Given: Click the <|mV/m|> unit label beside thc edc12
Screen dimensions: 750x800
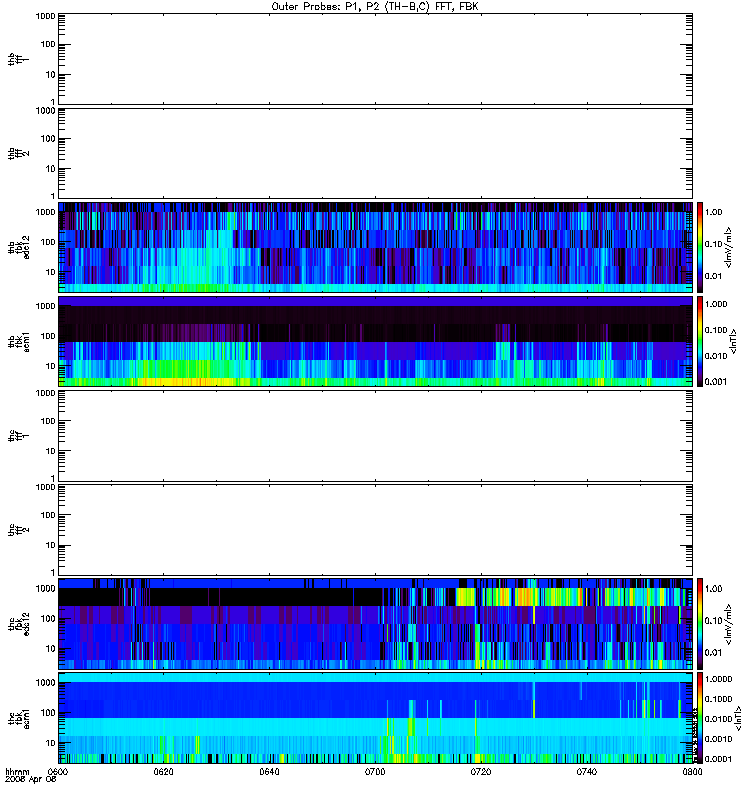Looking at the screenshot, I should [x=729, y=624].
